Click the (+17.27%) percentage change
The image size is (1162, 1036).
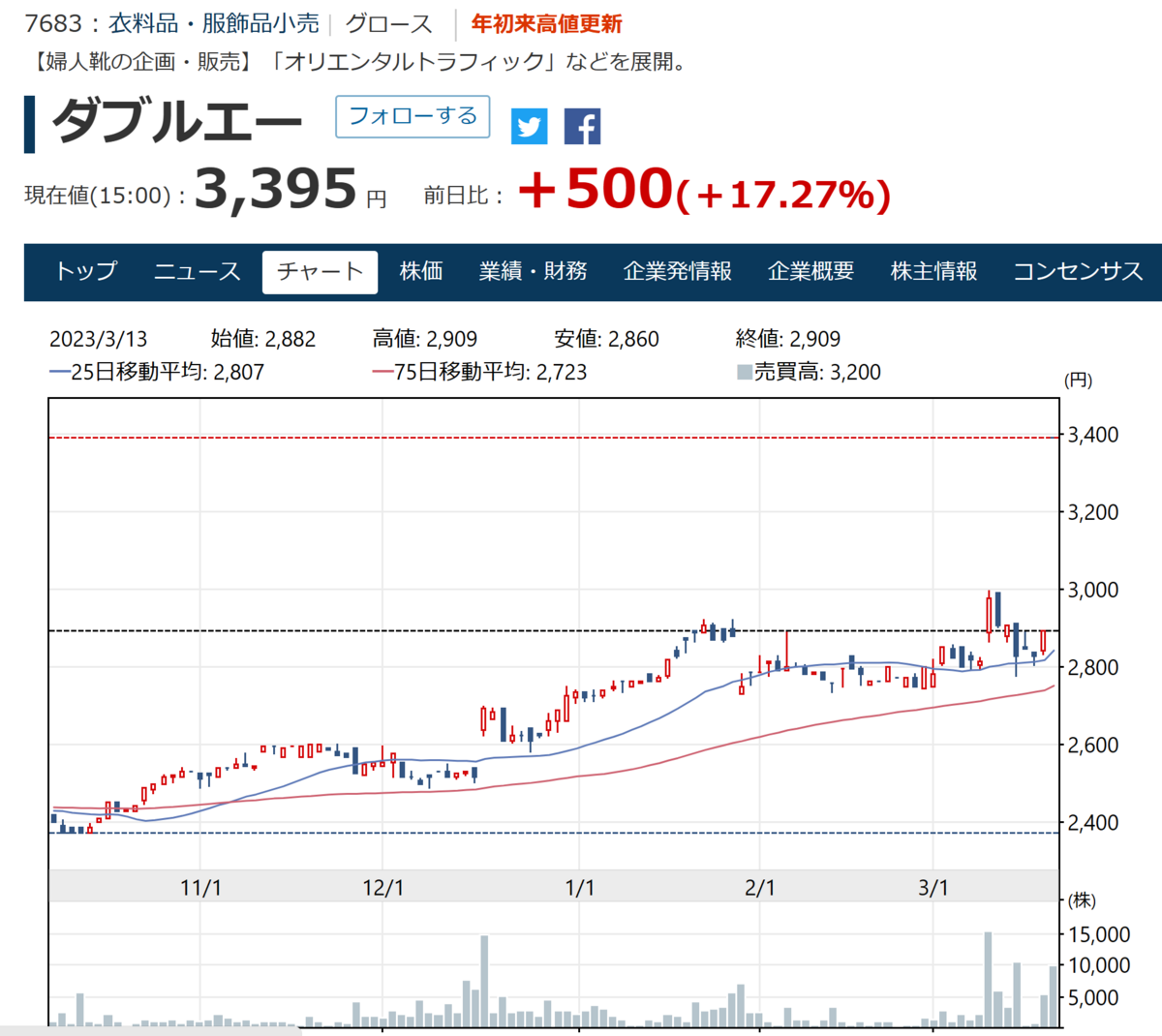click(x=782, y=195)
